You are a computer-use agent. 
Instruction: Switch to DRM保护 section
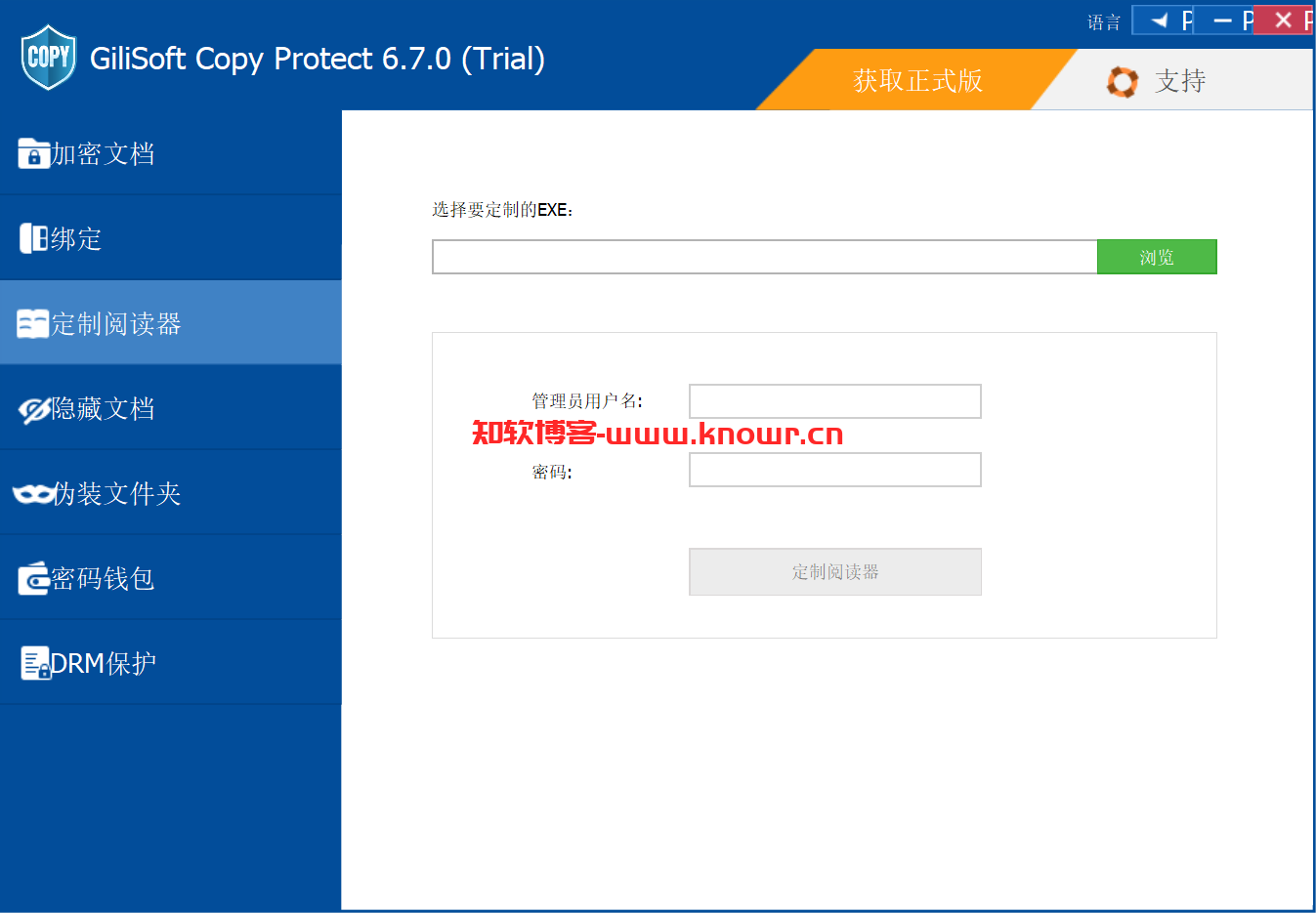point(171,663)
